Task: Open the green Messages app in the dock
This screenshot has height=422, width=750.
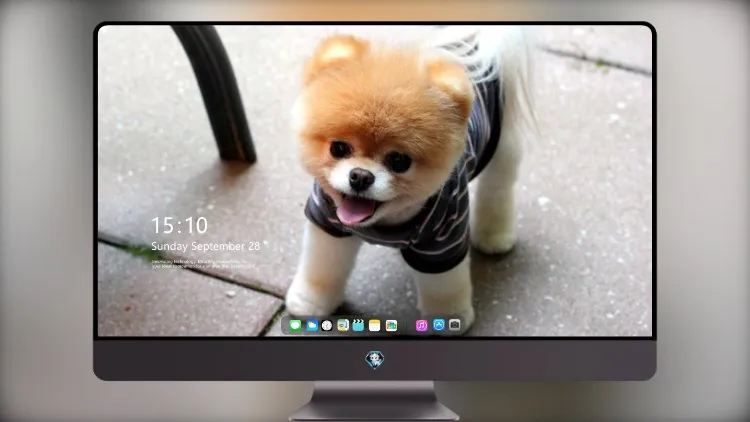Action: (295, 325)
